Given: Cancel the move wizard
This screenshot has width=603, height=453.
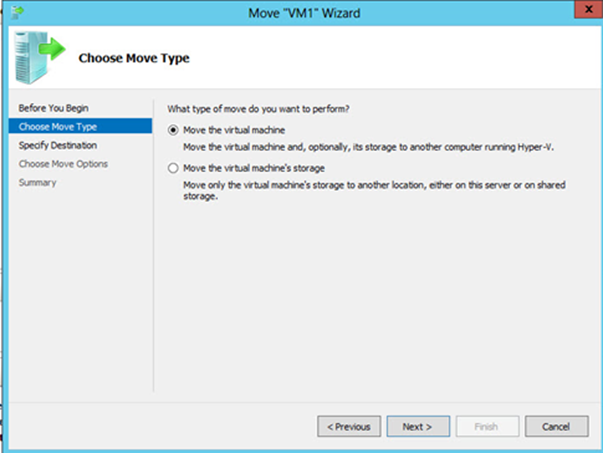Looking at the screenshot, I should tap(556, 426).
